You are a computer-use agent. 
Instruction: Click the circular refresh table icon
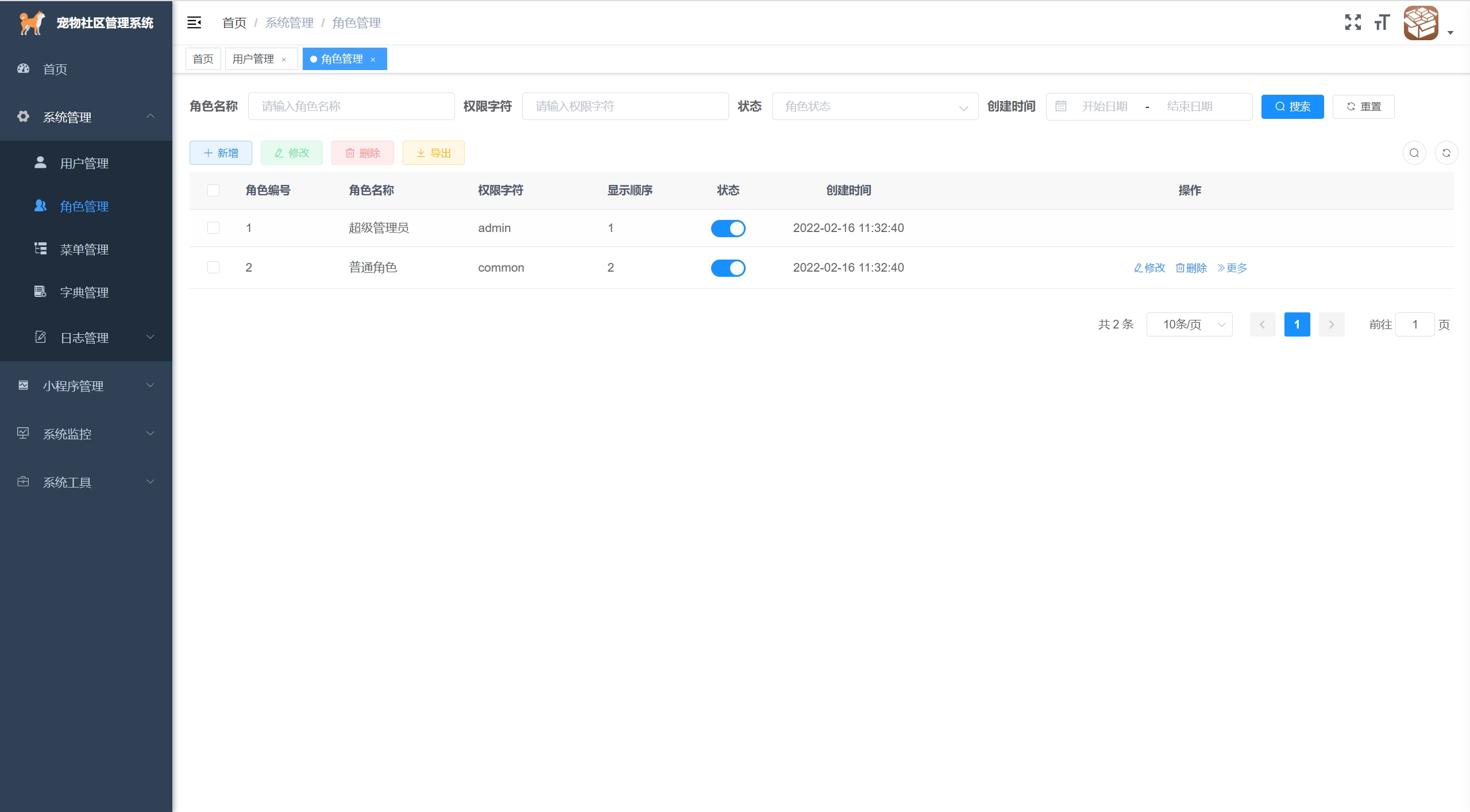pos(1446,153)
